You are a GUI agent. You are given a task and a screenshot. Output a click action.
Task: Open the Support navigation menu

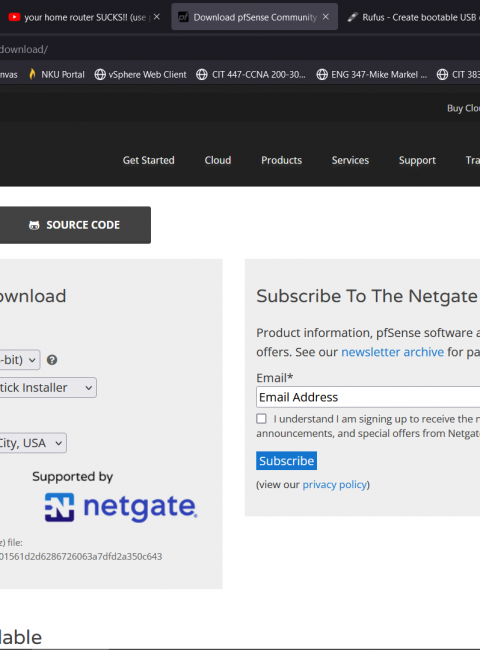point(417,160)
